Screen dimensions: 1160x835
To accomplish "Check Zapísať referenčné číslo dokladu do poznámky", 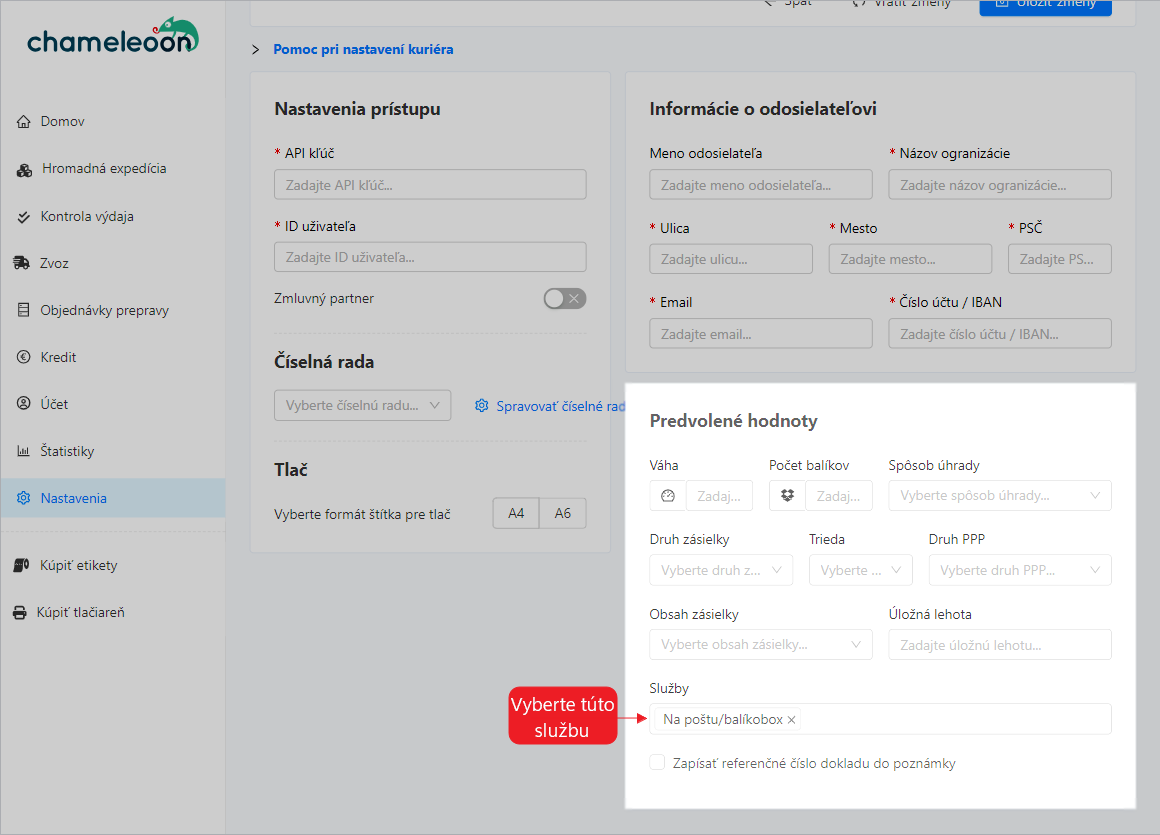I will pyautogui.click(x=657, y=763).
